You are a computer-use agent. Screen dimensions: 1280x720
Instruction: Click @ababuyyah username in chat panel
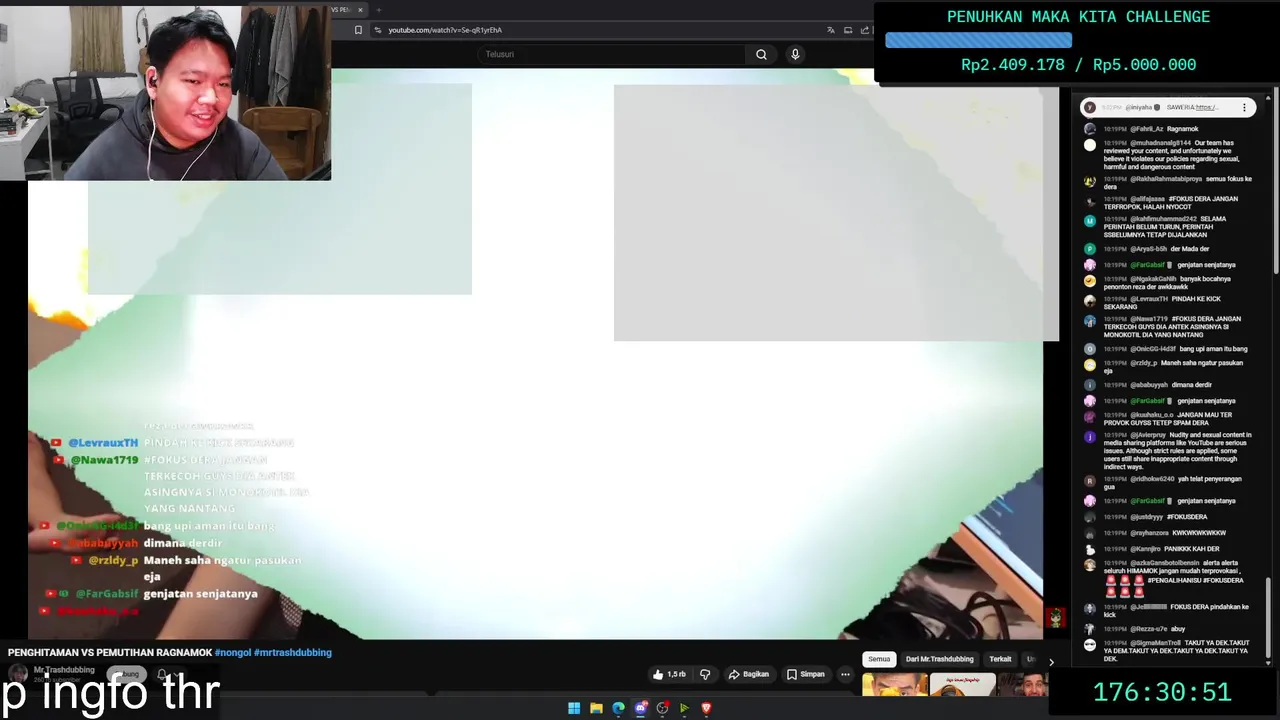pos(1149,385)
